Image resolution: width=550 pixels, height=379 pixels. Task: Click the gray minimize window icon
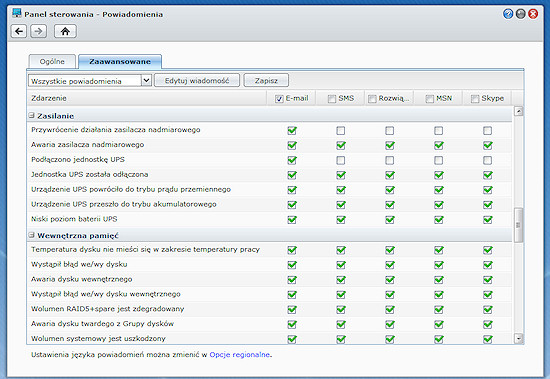tap(521, 14)
